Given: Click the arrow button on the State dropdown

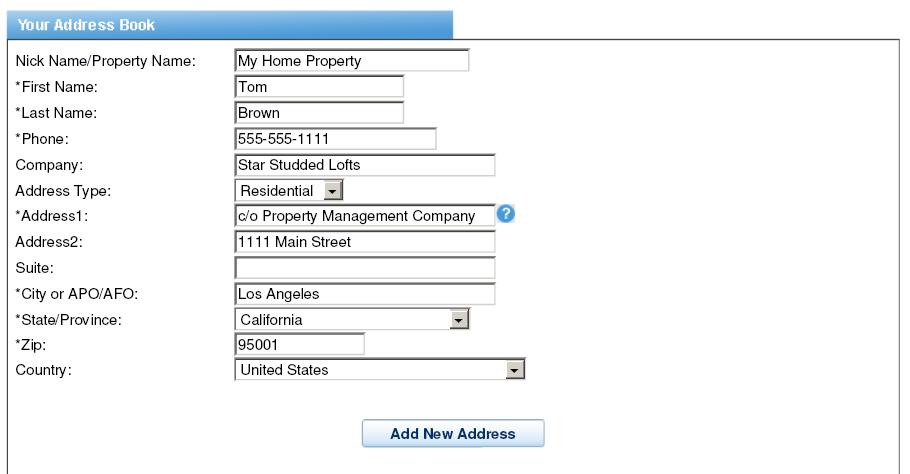Looking at the screenshot, I should [458, 320].
